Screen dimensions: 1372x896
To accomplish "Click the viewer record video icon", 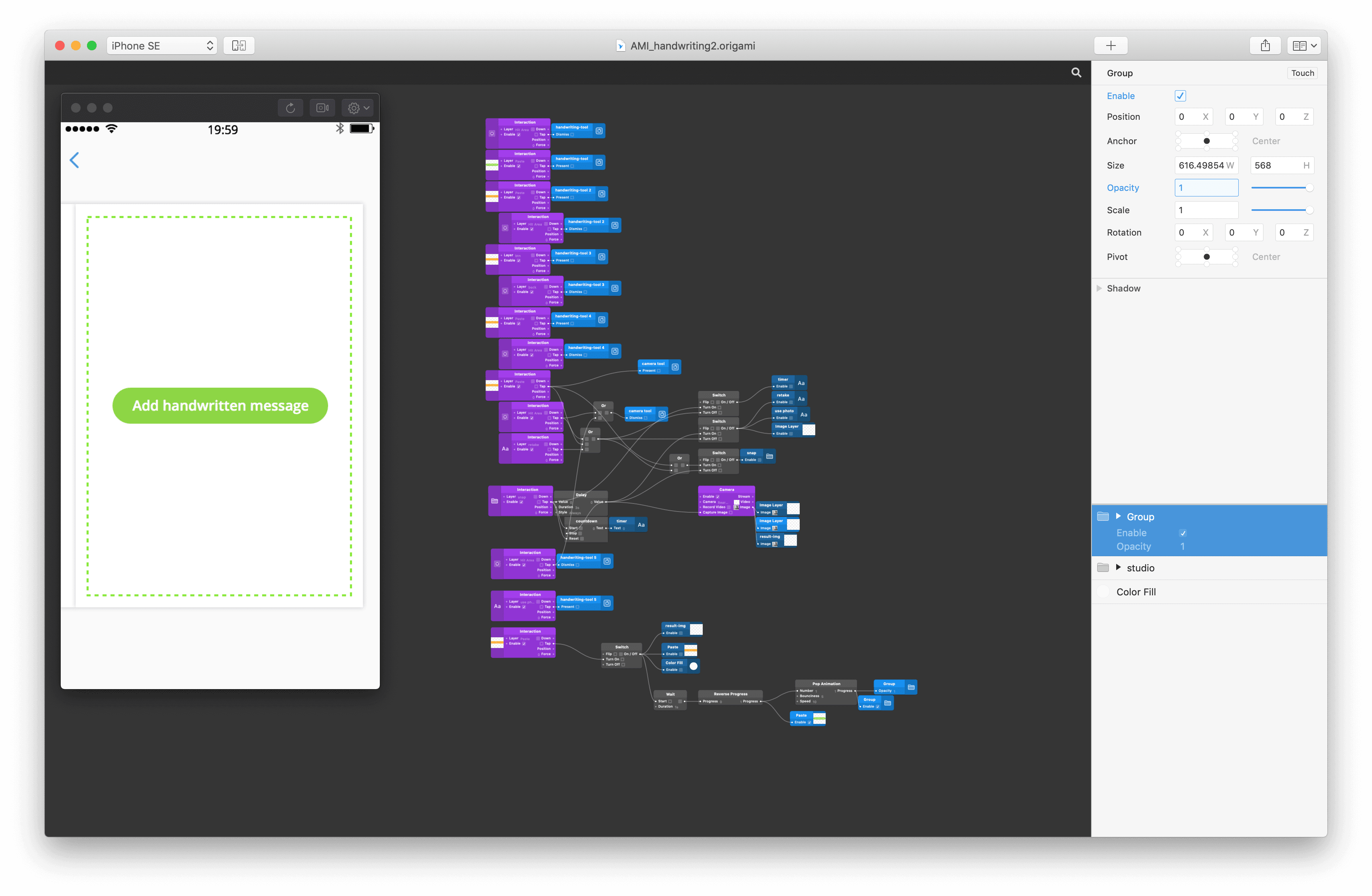I will [322, 108].
